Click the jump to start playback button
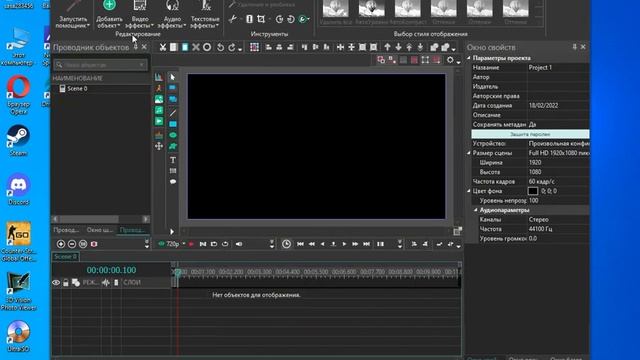 point(300,244)
